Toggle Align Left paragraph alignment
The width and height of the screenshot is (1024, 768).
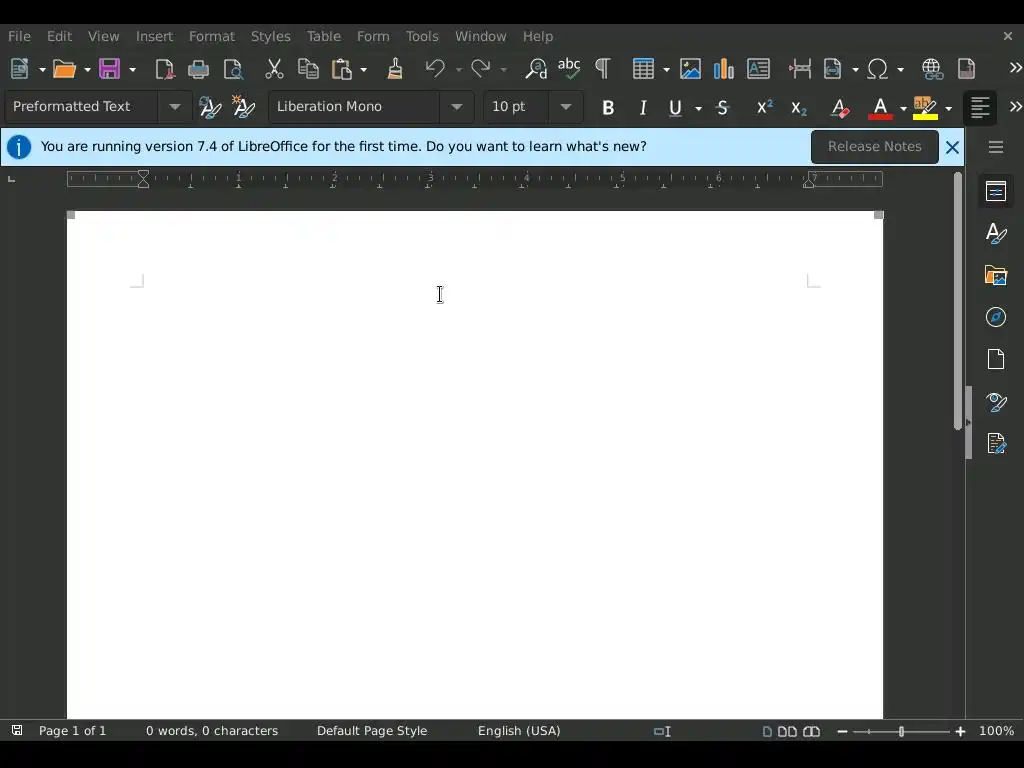pos(980,108)
